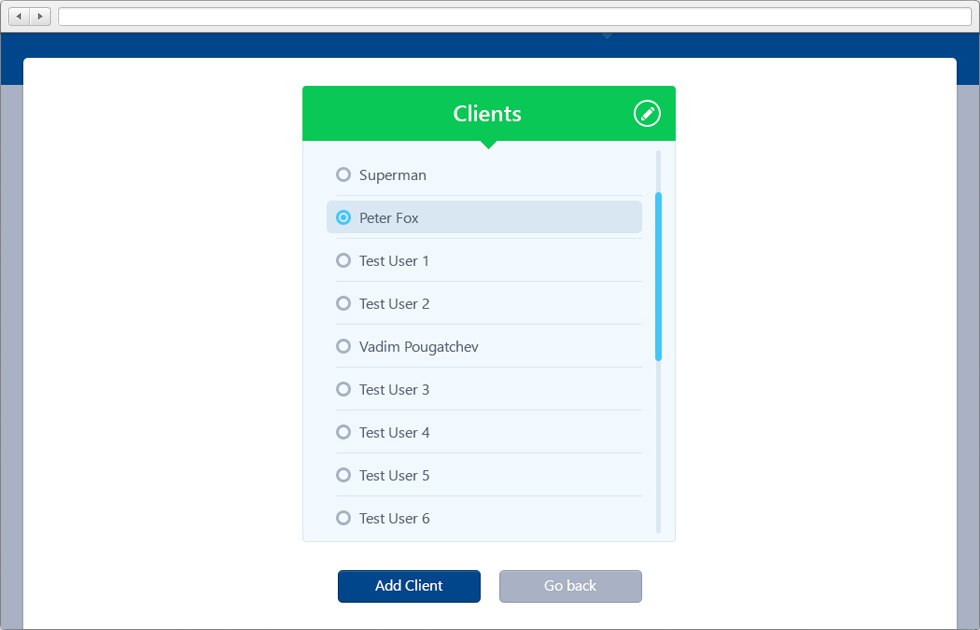Click the Test User 5 label
The height and width of the screenshot is (630, 980).
click(x=394, y=476)
